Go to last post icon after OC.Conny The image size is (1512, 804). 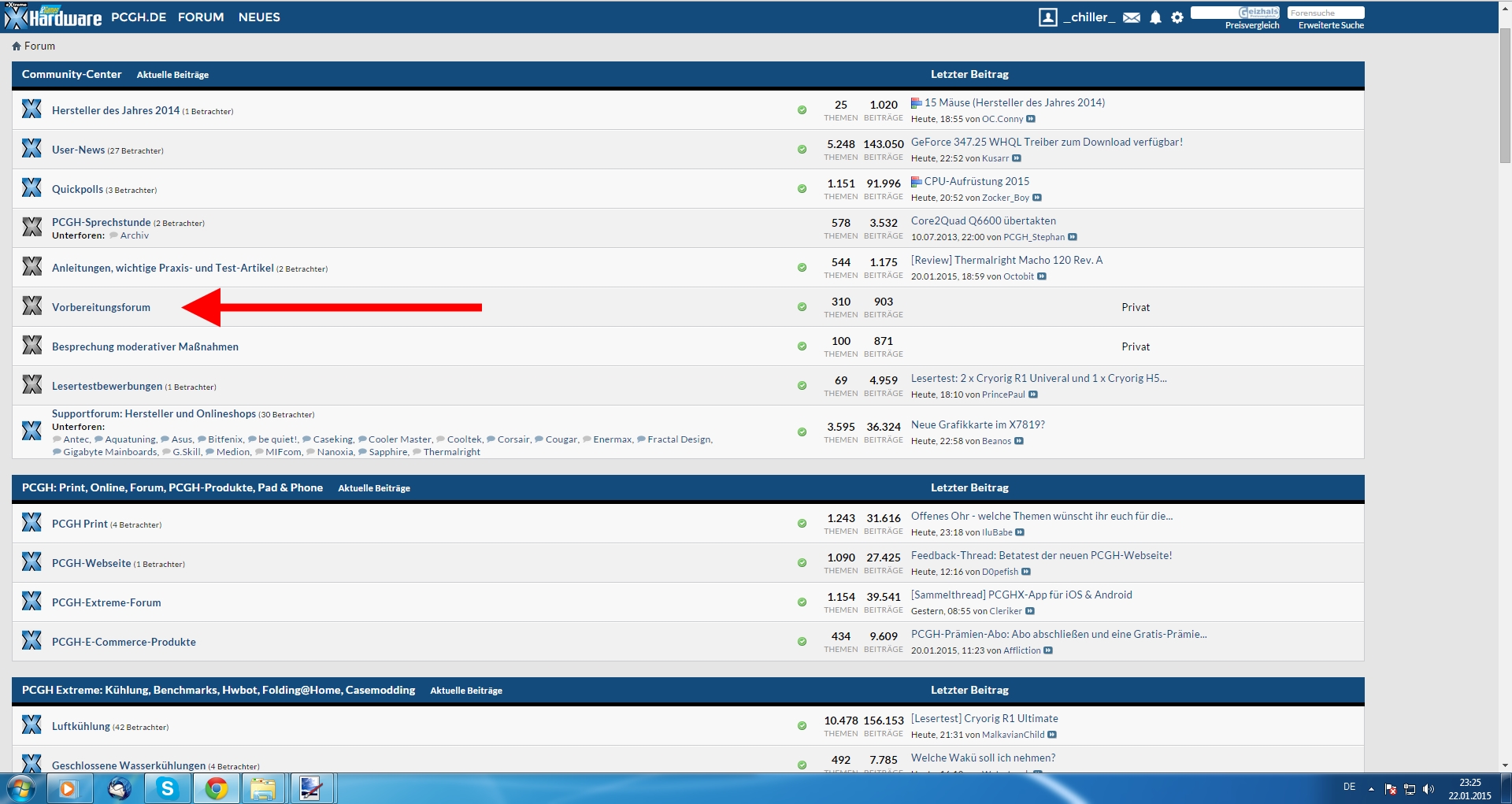click(1031, 119)
